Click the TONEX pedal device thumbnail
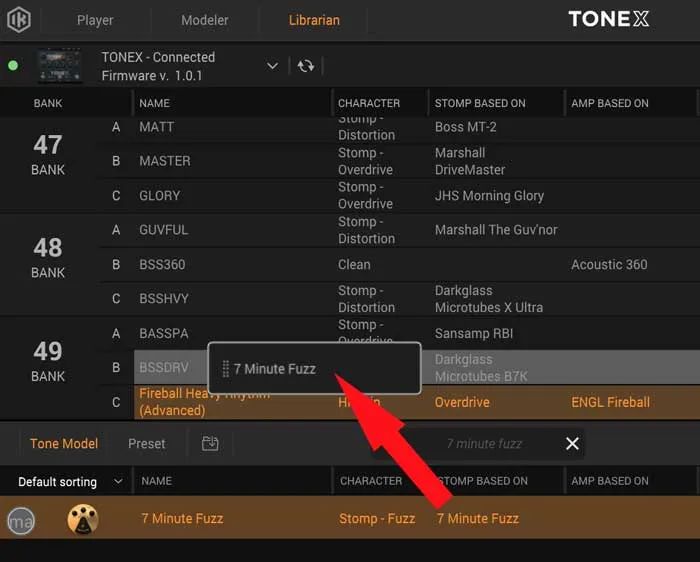The height and width of the screenshot is (562, 700). 60,66
